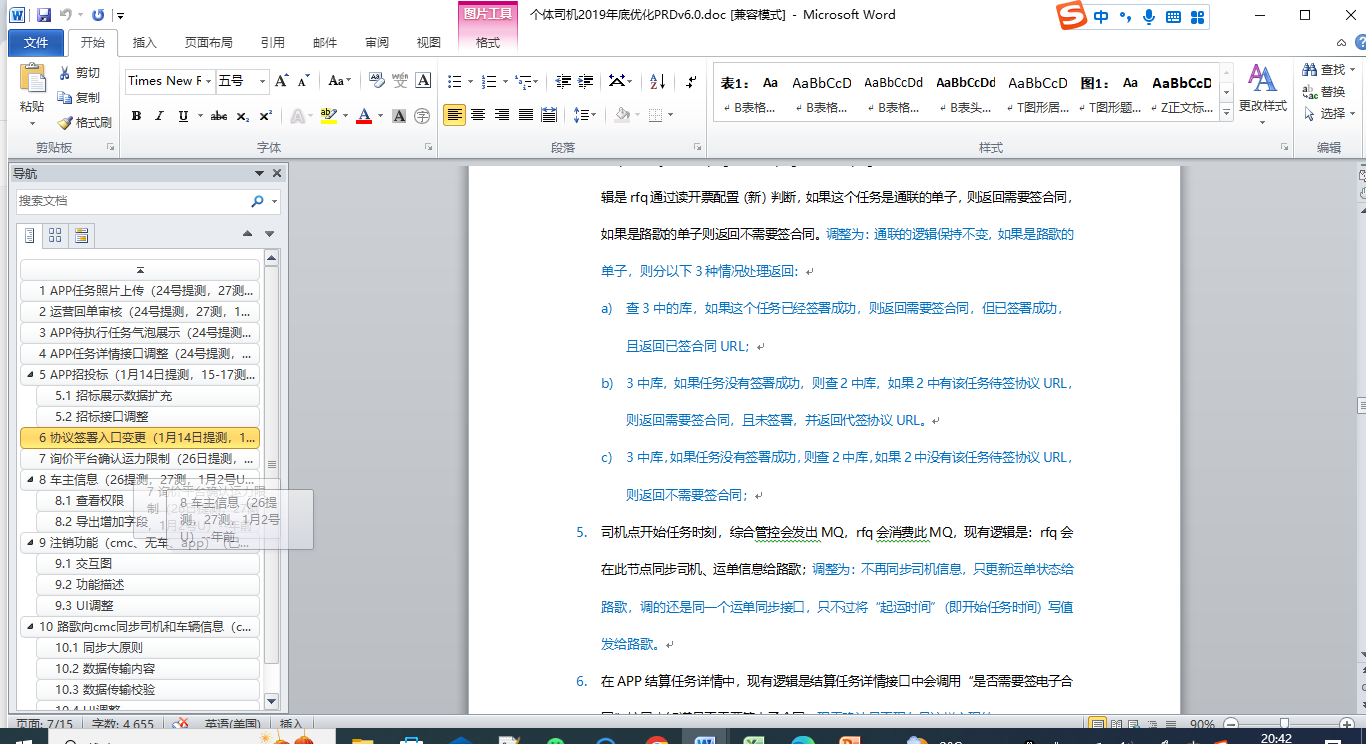Switch to the 插入 (Insert) tab
The image size is (1366, 744).
[145, 43]
